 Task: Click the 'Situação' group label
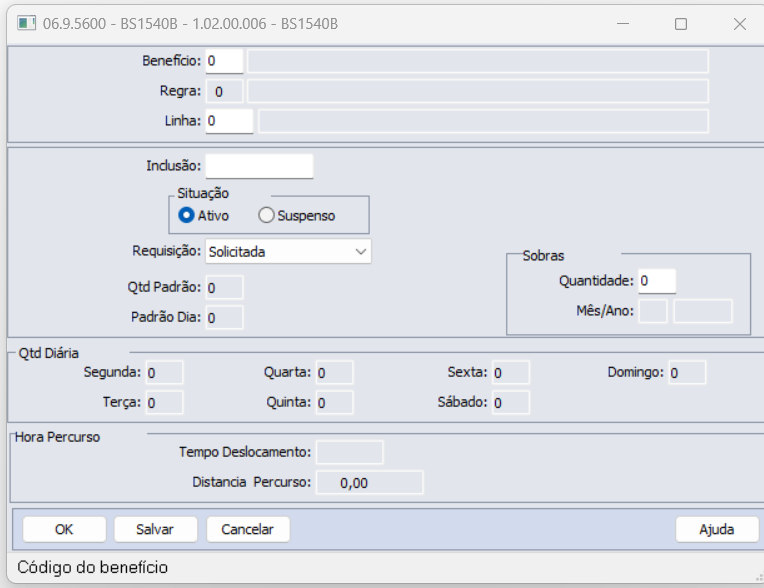click(203, 193)
